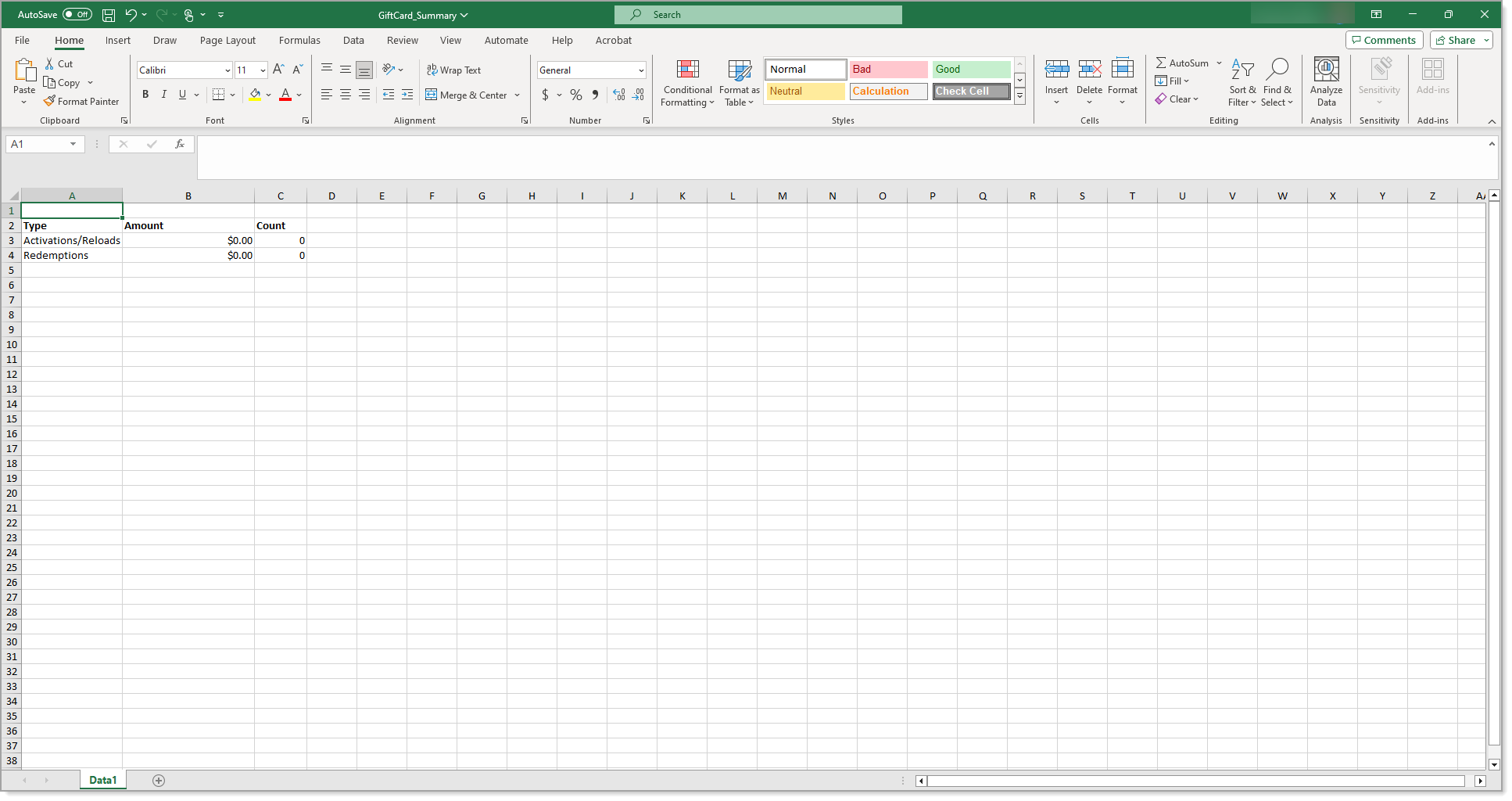Click Merge & Center button
Viewport: 1512px width, 801px height.
pos(467,95)
